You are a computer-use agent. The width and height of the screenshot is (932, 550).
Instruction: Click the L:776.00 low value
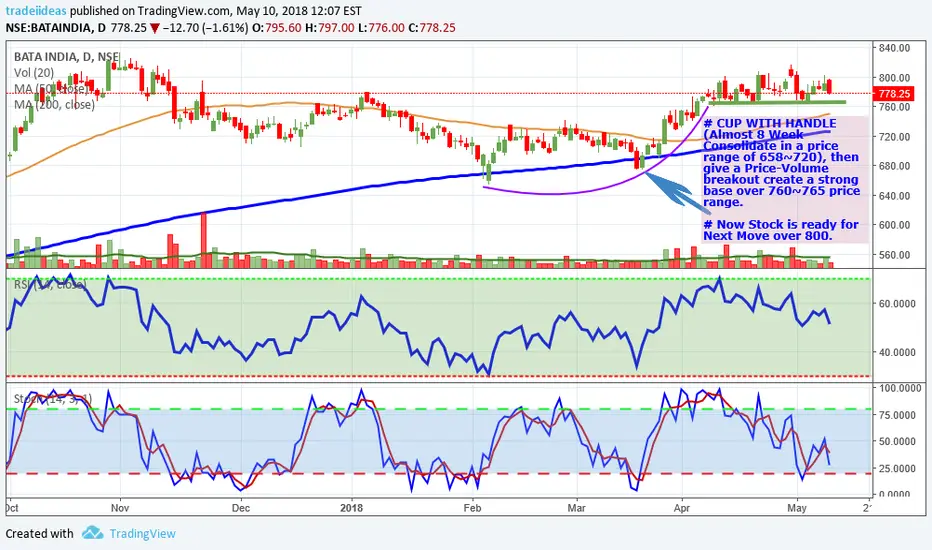[x=381, y=27]
